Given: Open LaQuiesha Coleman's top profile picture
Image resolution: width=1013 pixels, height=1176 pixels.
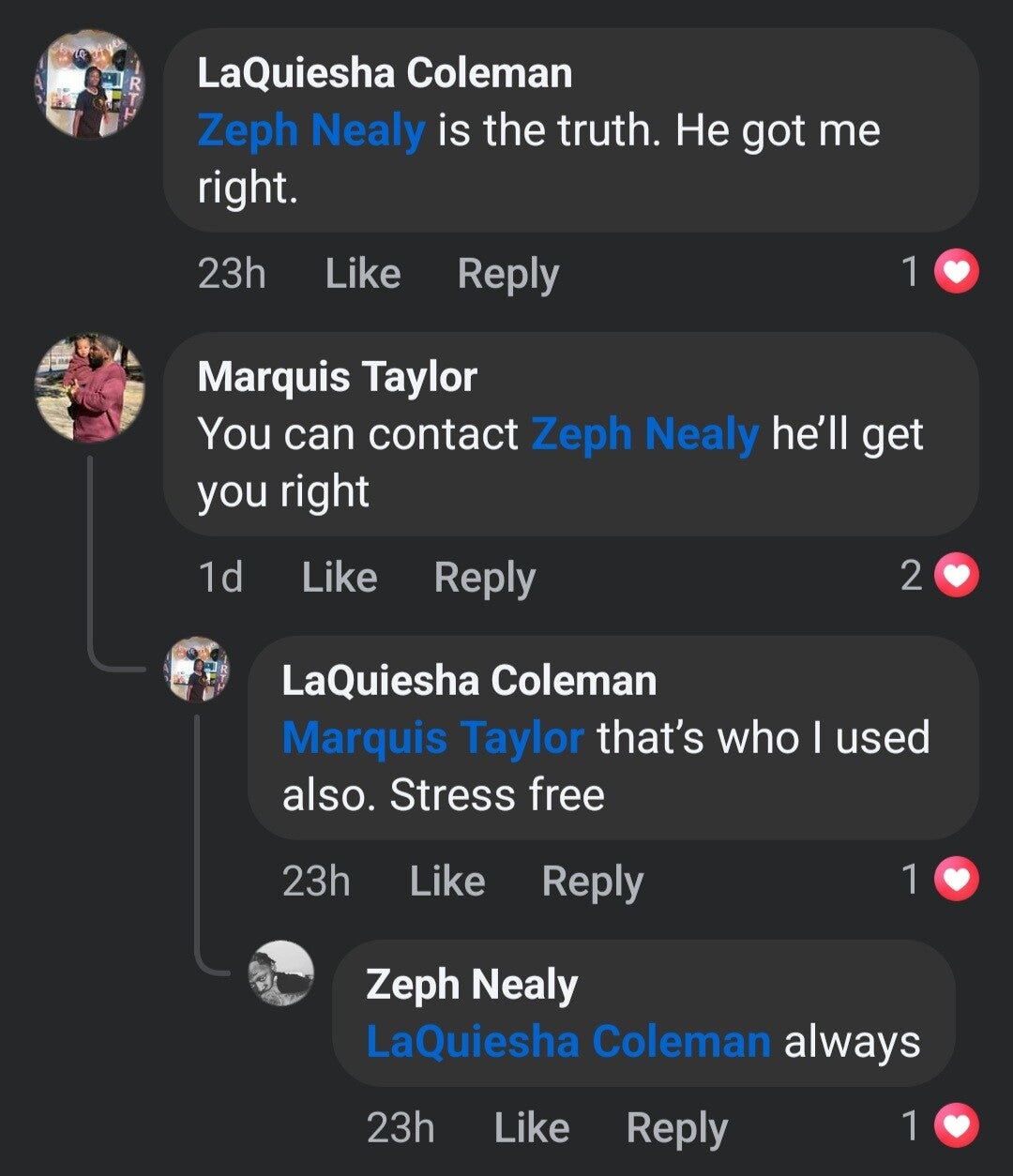Looking at the screenshot, I should click(x=90, y=84).
